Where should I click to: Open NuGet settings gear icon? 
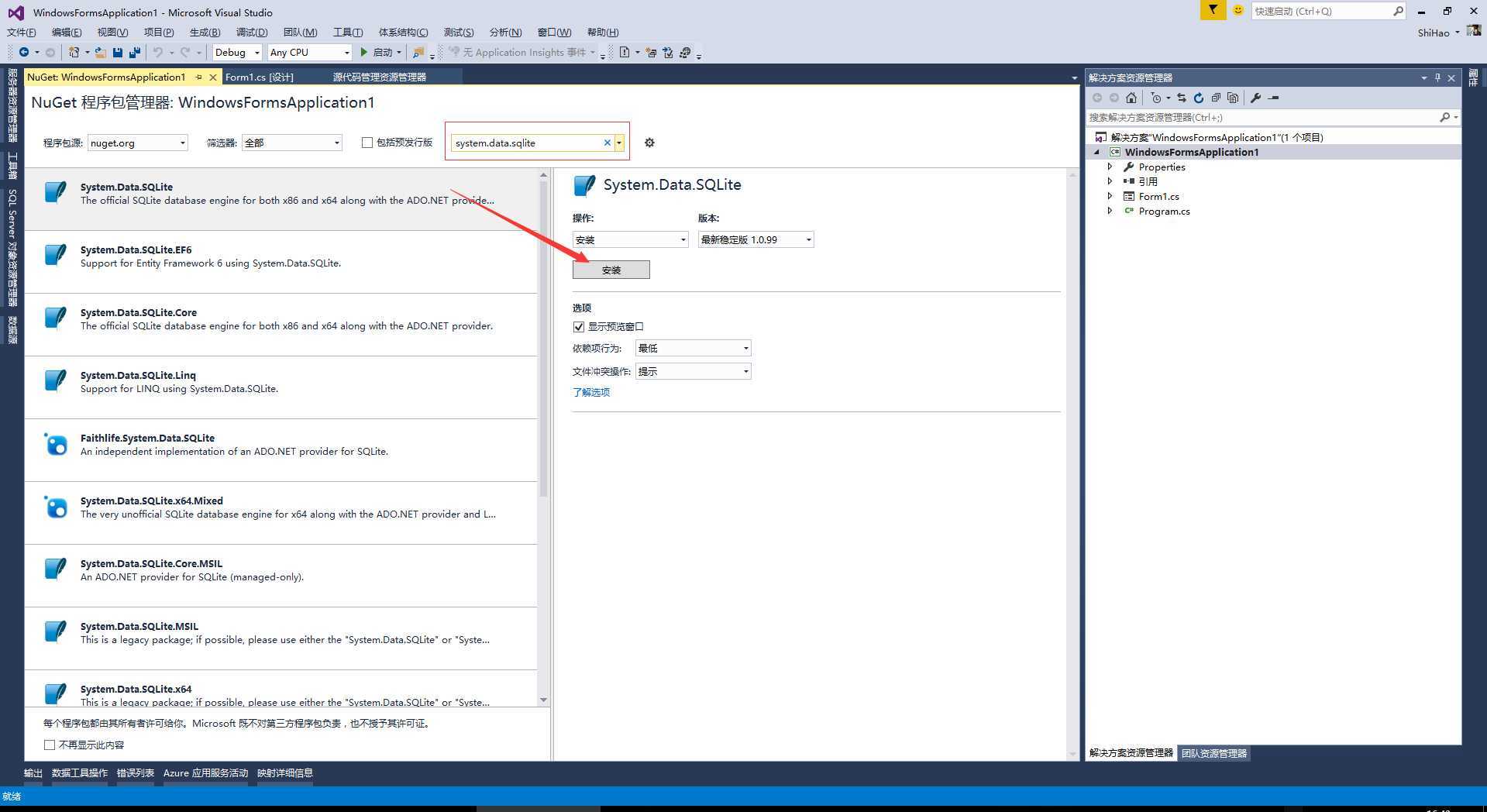pyautogui.click(x=649, y=143)
